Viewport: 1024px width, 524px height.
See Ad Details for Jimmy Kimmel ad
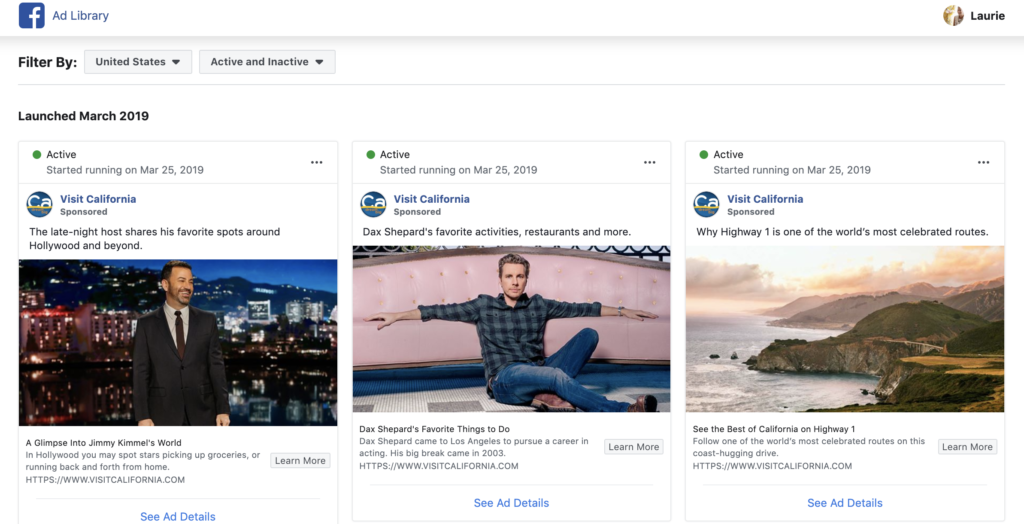tap(178, 516)
